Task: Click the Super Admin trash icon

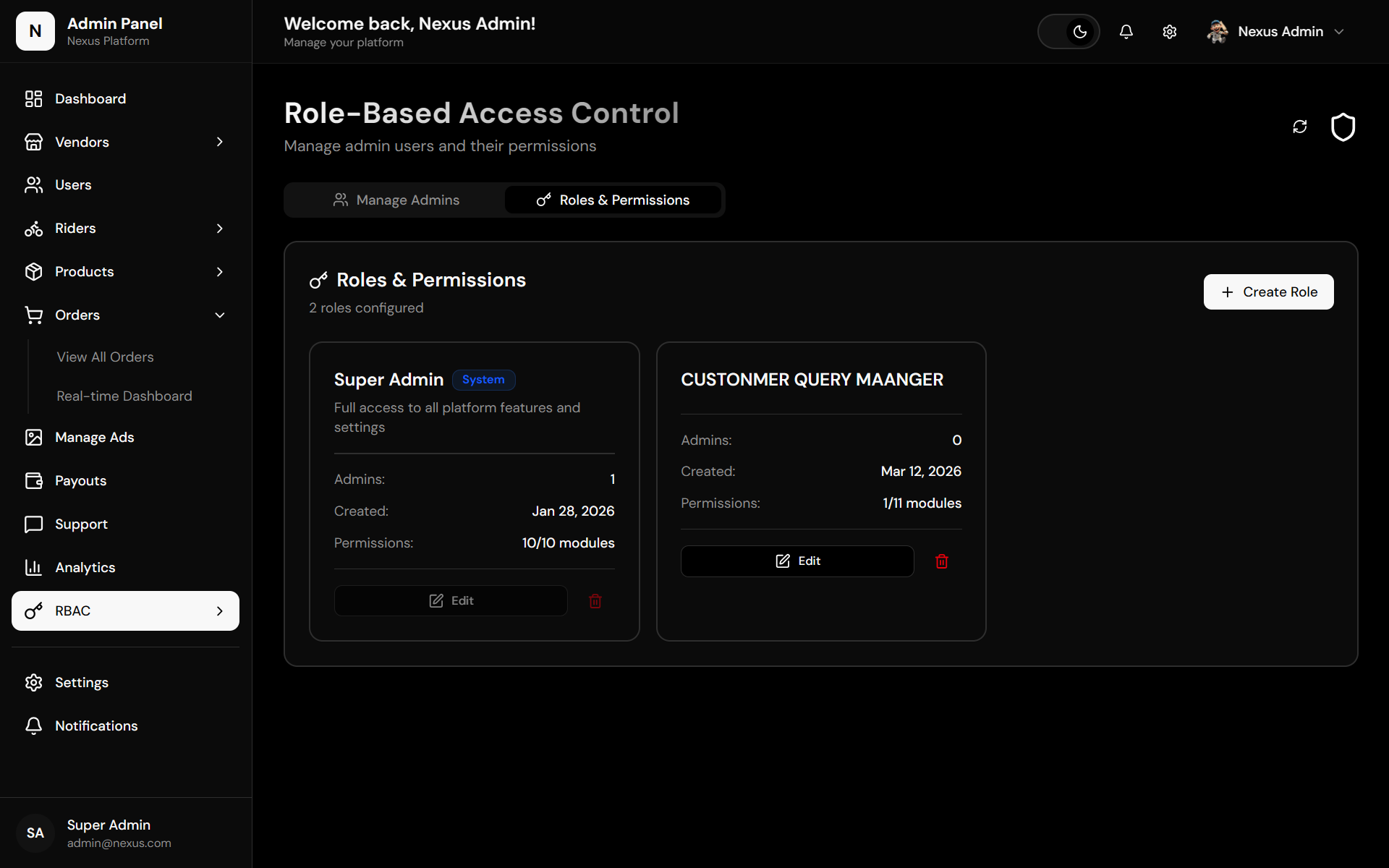Action: click(595, 601)
